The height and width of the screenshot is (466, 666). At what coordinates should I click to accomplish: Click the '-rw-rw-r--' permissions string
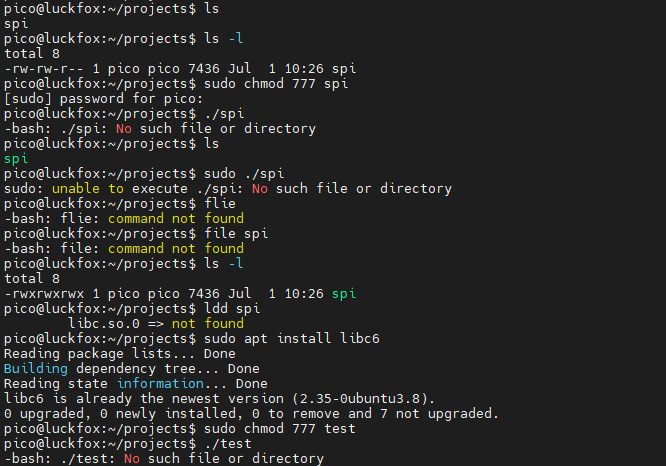pos(44,69)
